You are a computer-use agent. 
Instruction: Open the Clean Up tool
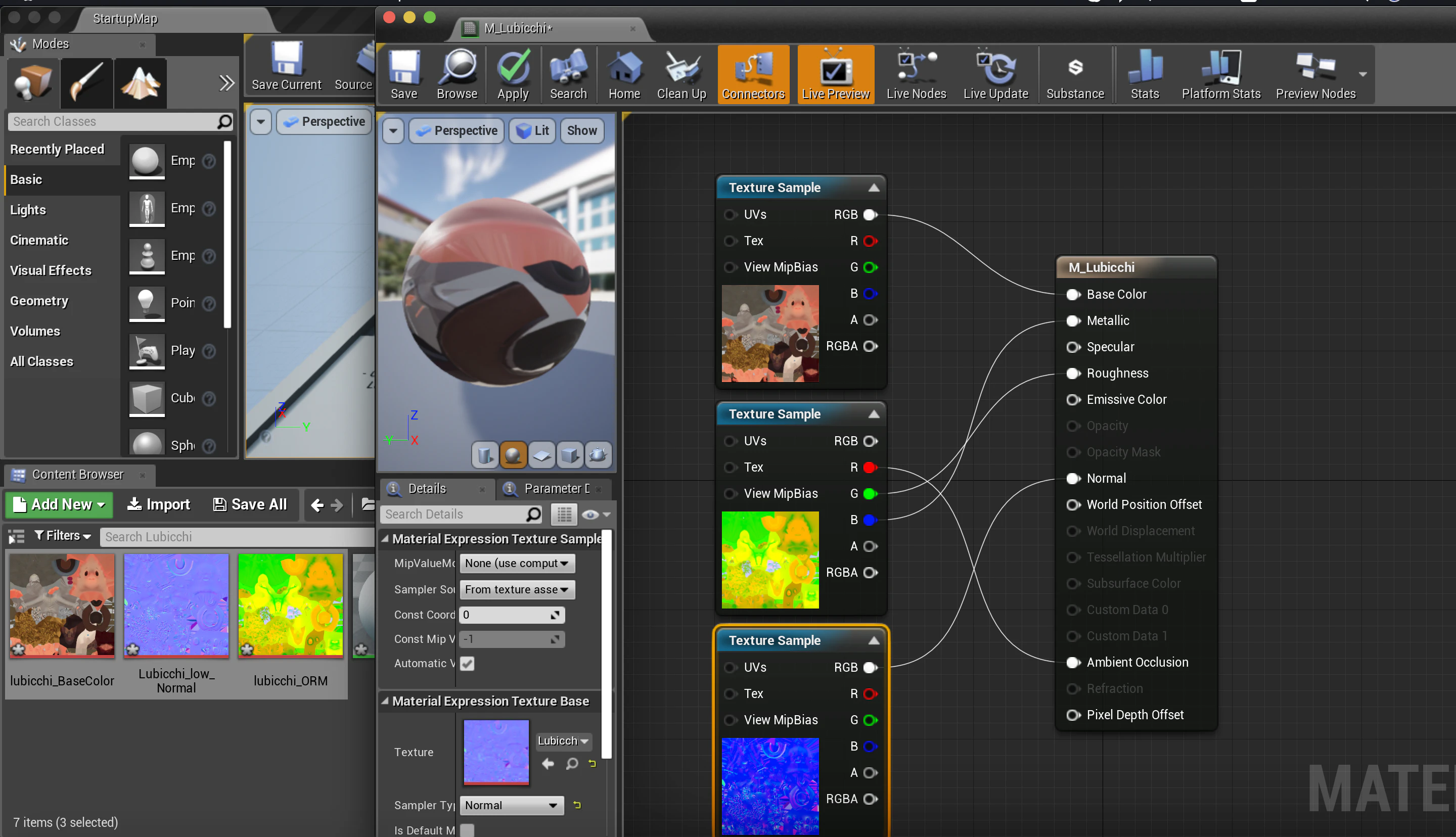pyautogui.click(x=681, y=75)
